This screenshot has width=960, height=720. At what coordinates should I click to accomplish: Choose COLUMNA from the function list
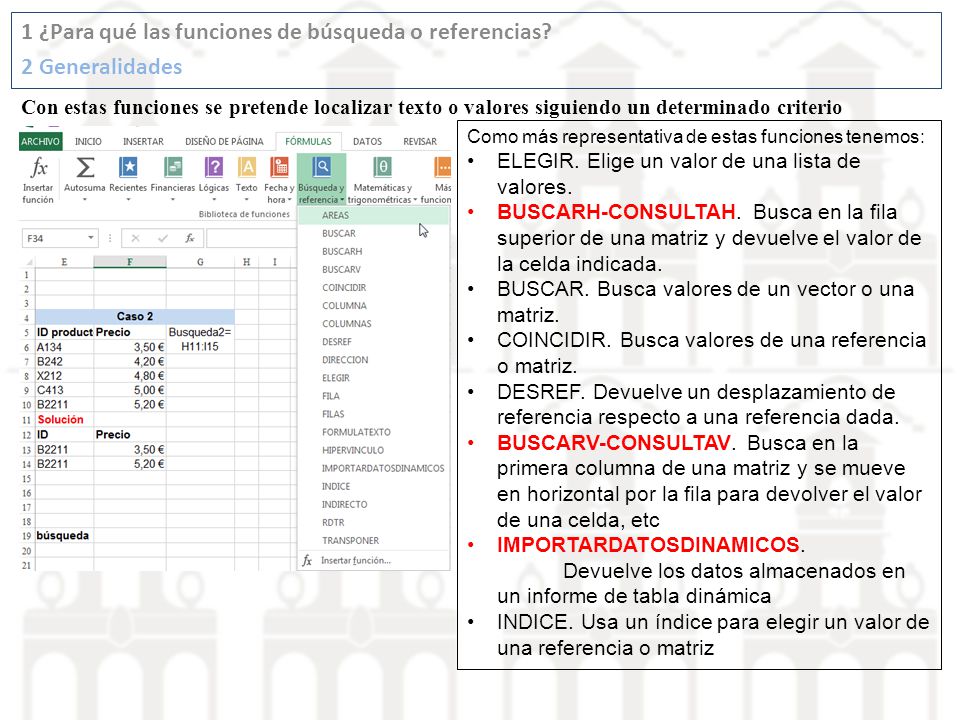point(373,306)
